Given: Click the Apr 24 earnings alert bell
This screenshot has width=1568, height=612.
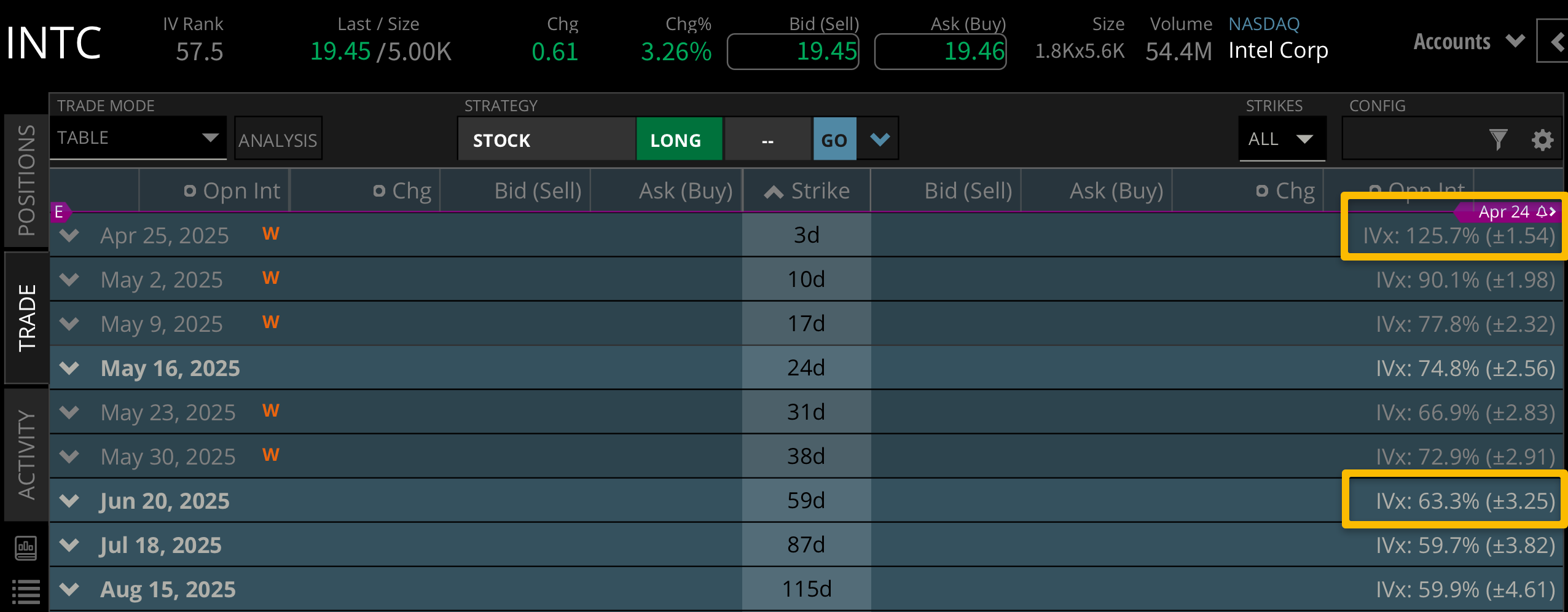Looking at the screenshot, I should click(1542, 212).
